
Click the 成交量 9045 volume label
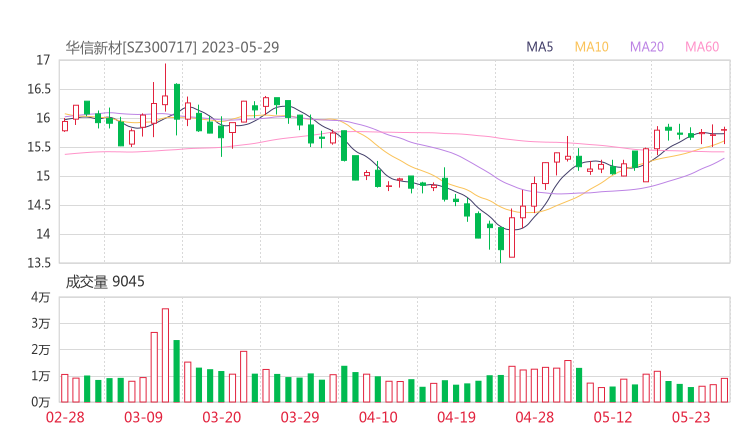click(105, 282)
